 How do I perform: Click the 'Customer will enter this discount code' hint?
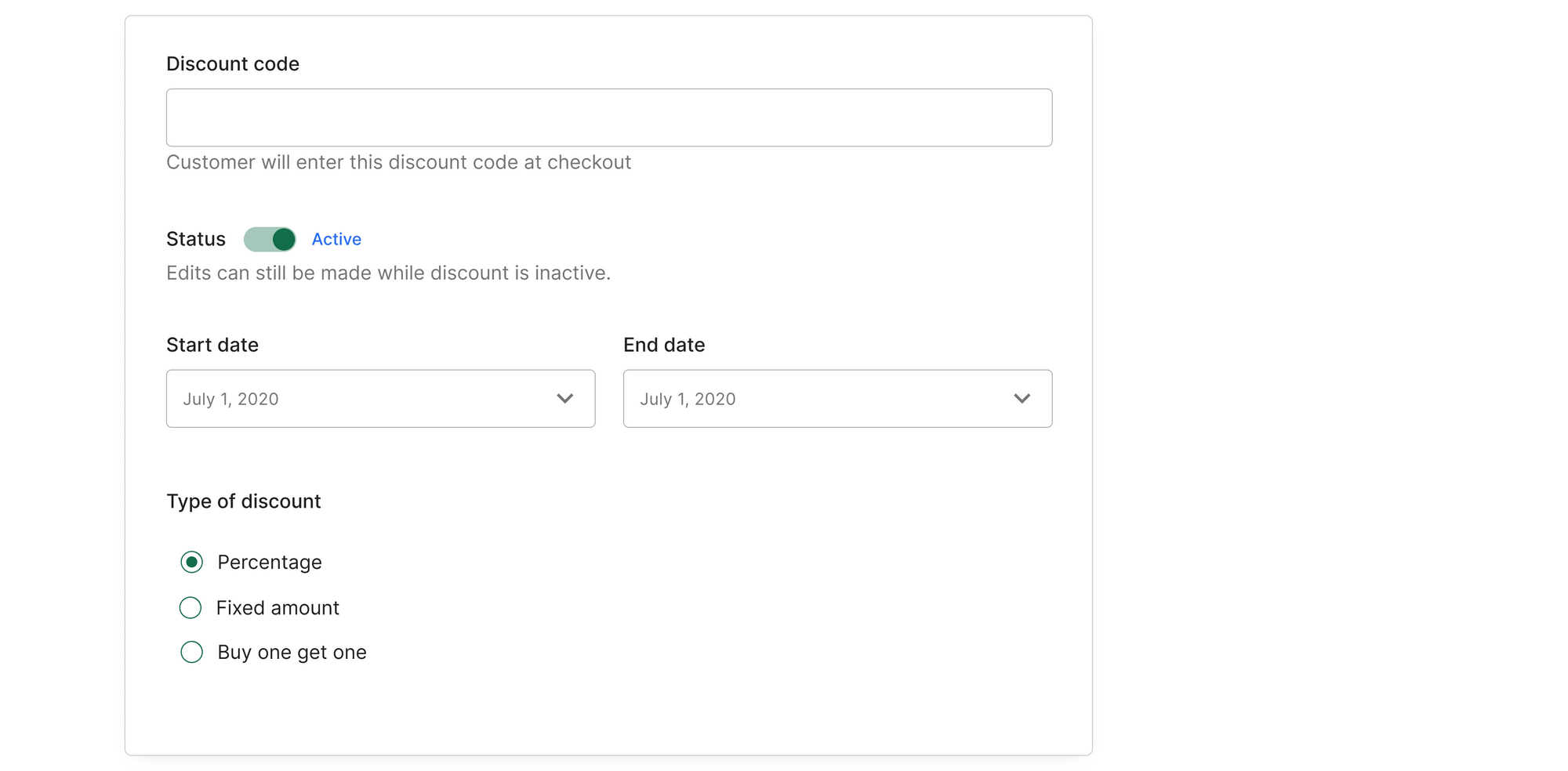point(398,162)
